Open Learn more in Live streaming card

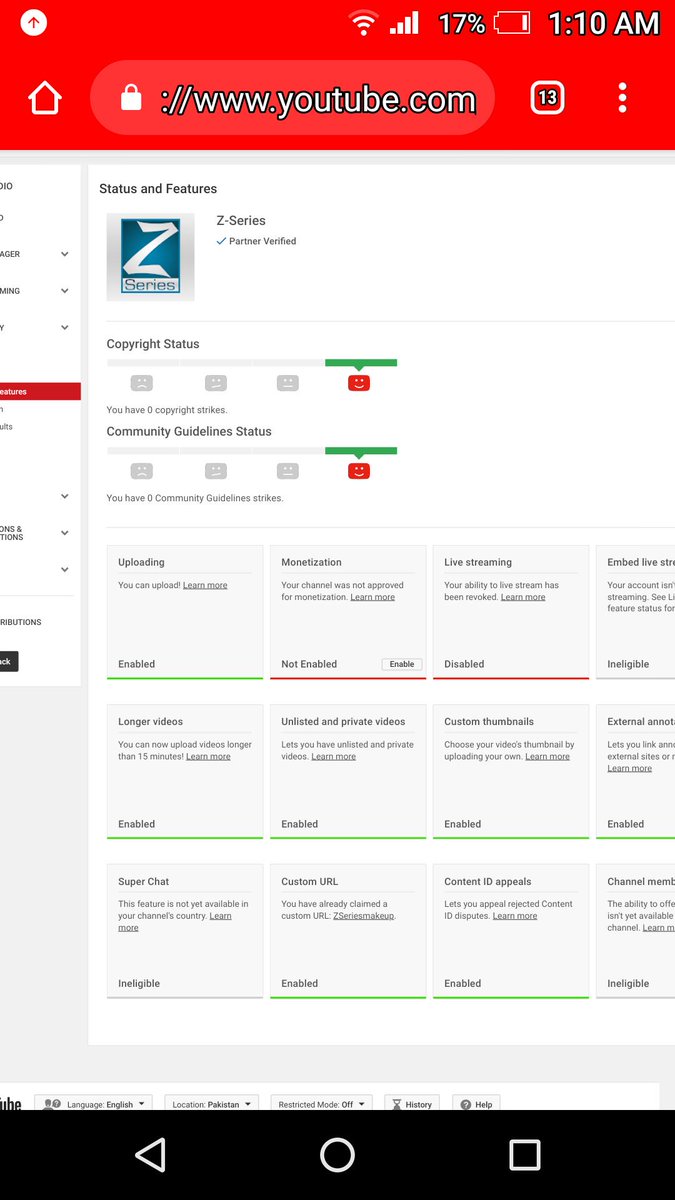[523, 597]
